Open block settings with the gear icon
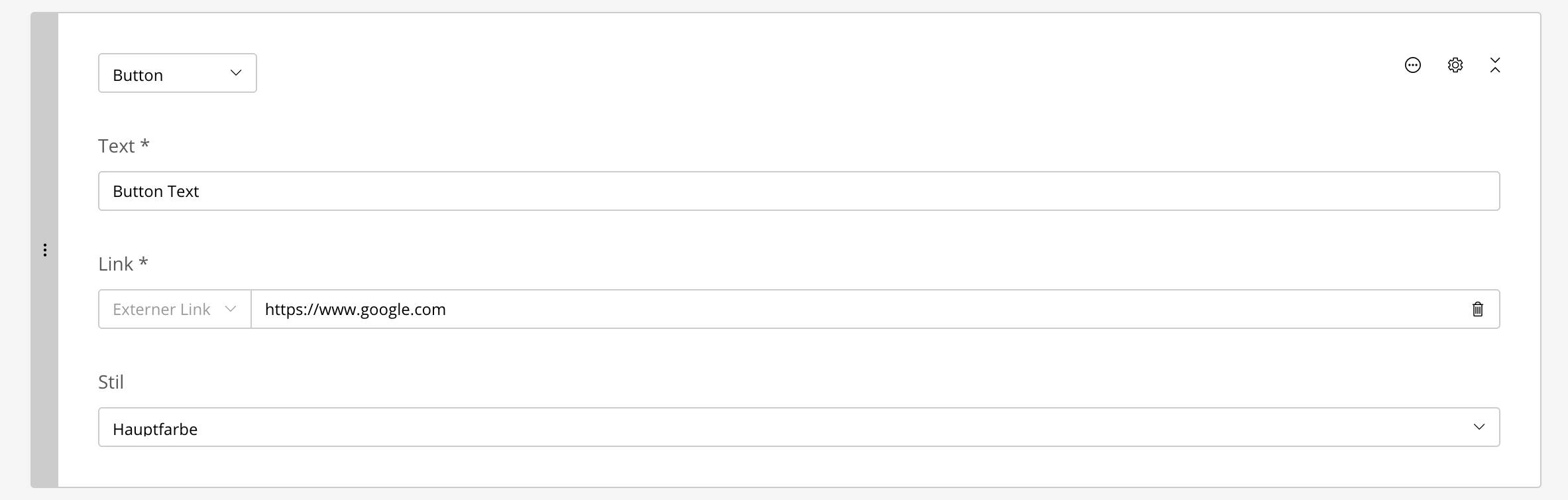 click(1455, 65)
